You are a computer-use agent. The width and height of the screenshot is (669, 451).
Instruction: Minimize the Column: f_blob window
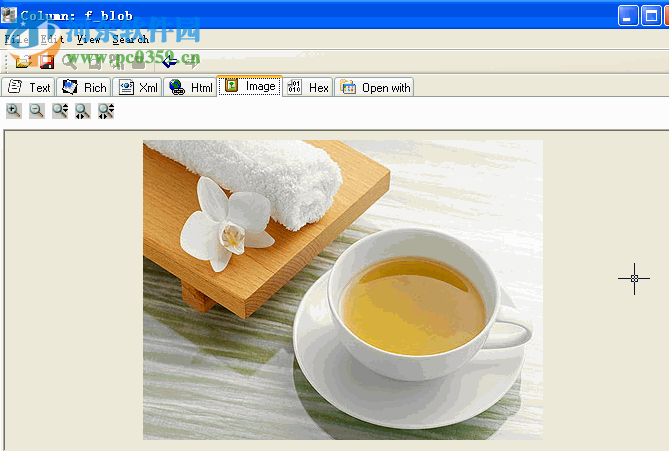coord(628,16)
